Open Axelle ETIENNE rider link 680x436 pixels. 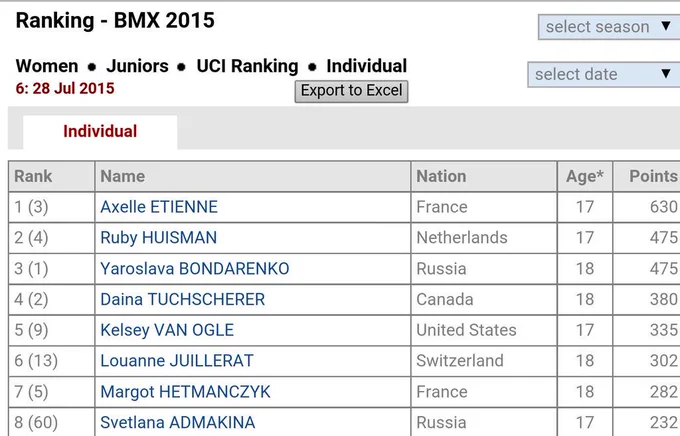pyautogui.click(x=159, y=207)
